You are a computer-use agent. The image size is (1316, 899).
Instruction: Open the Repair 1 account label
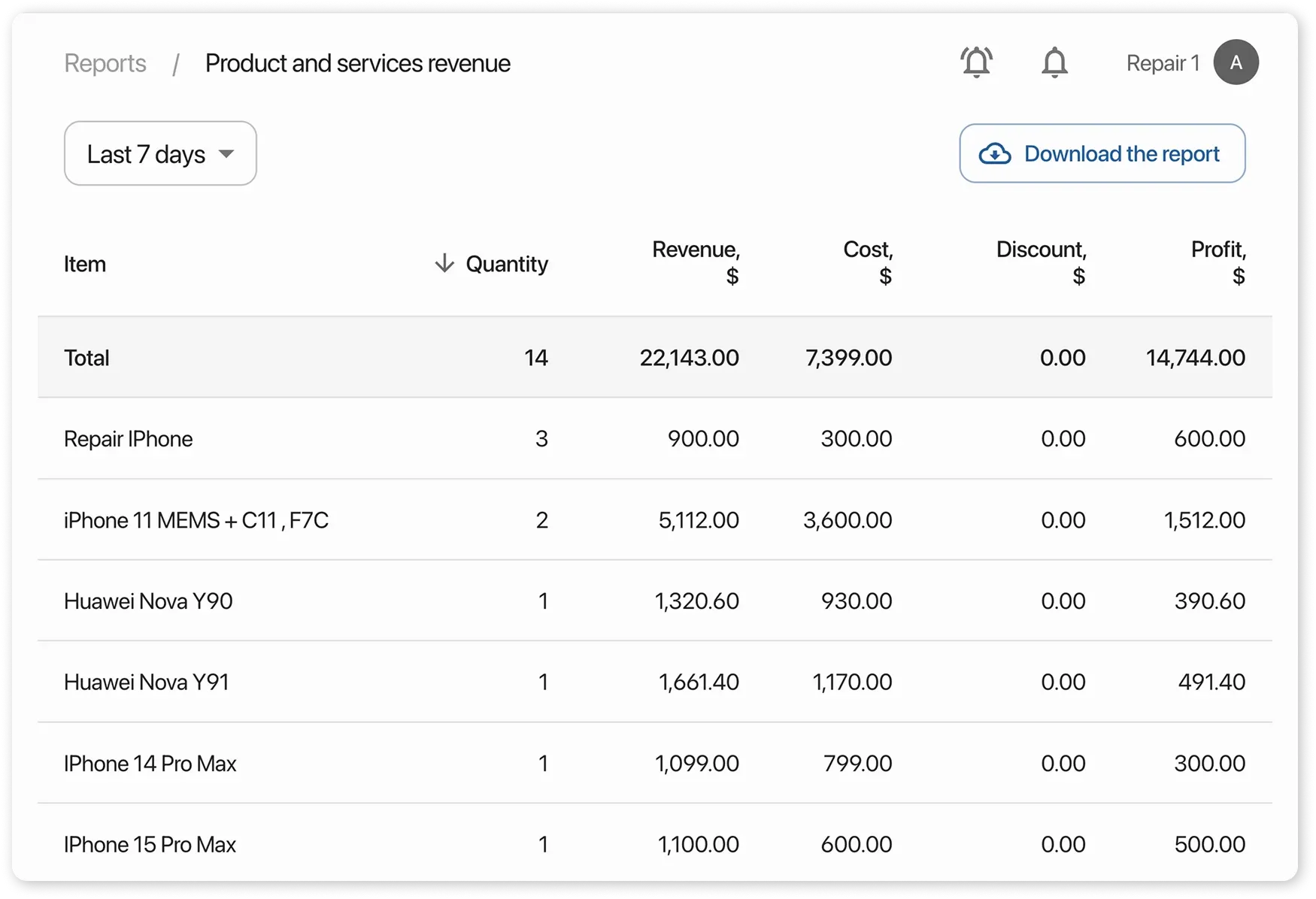click(1162, 62)
